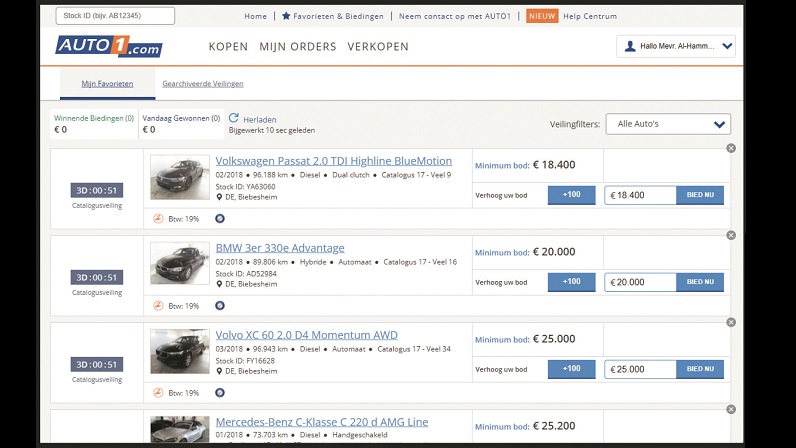Click the € 18.400 bid amount field
The image size is (796, 448).
[640, 195]
